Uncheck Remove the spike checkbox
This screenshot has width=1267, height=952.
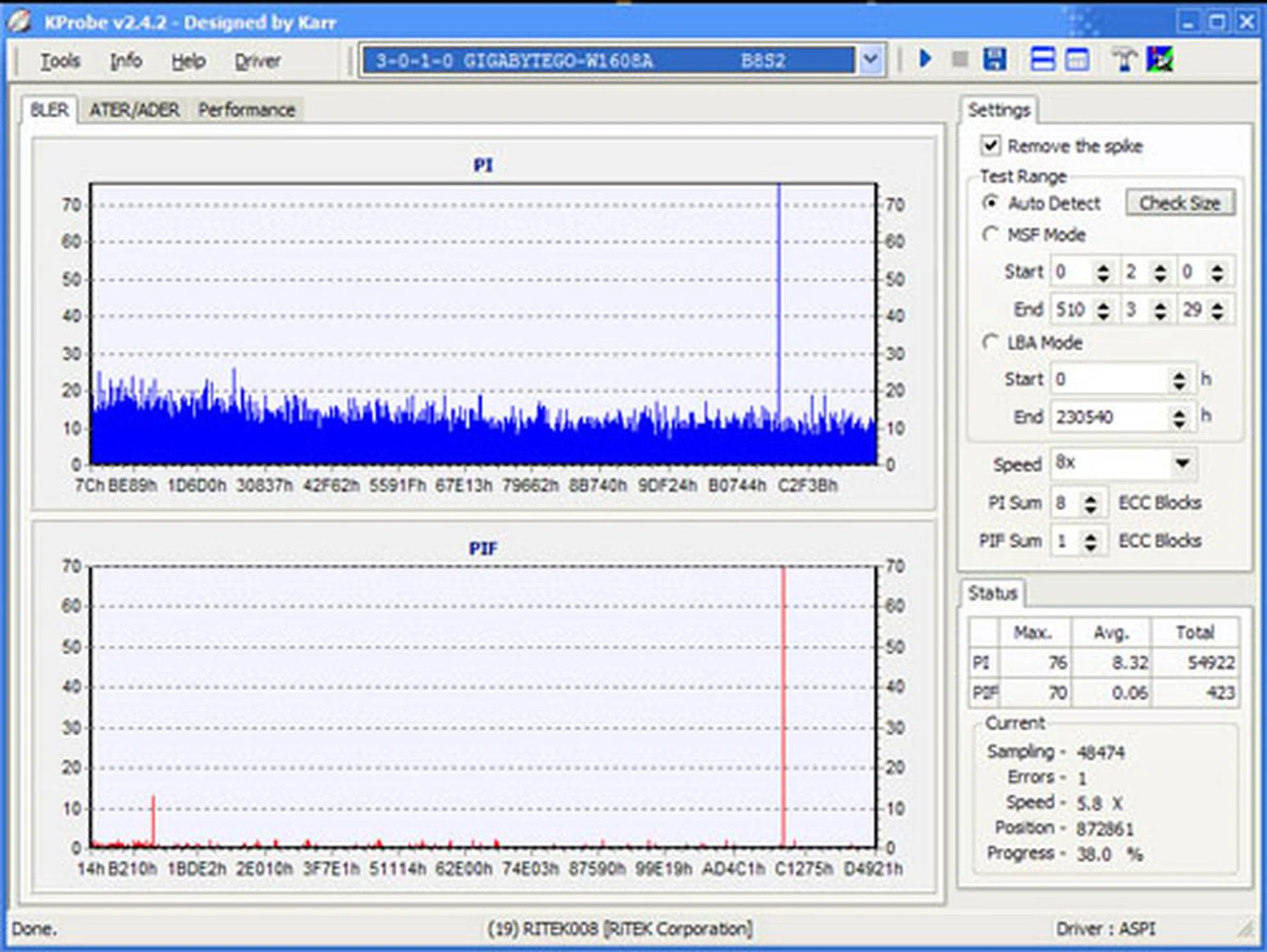pos(991,145)
